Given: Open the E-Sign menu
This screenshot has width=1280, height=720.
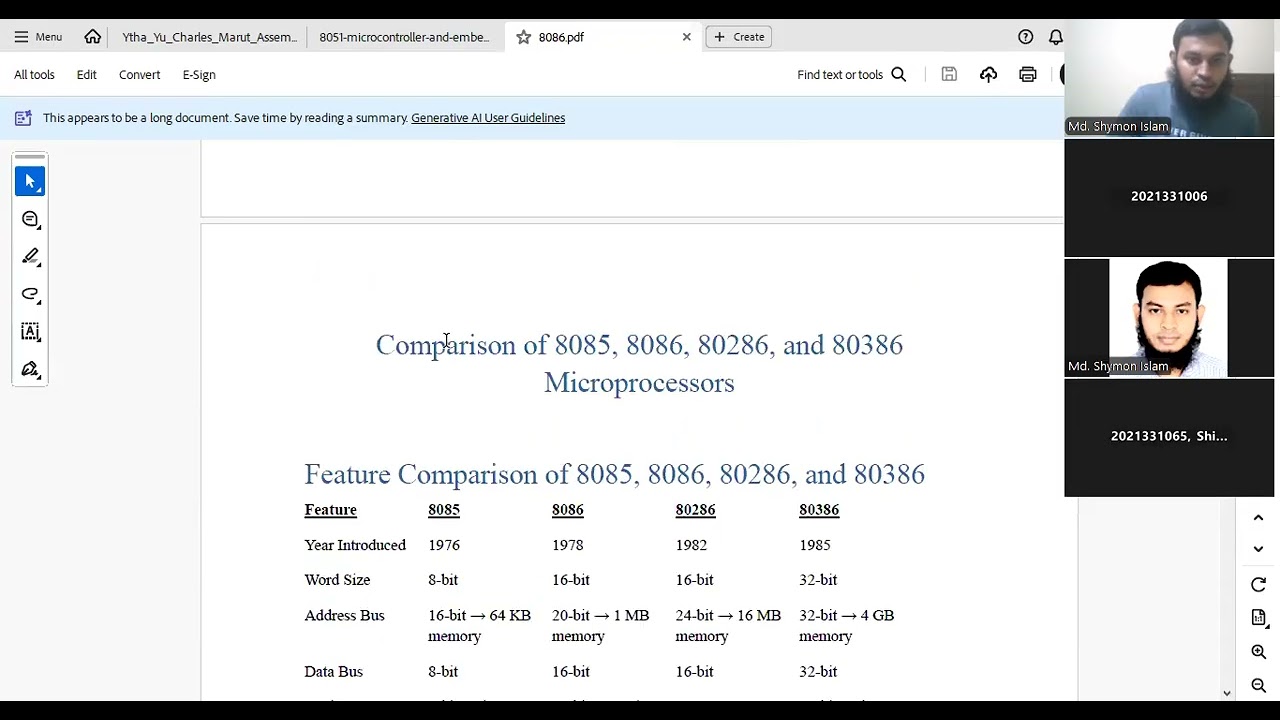Looking at the screenshot, I should (199, 75).
